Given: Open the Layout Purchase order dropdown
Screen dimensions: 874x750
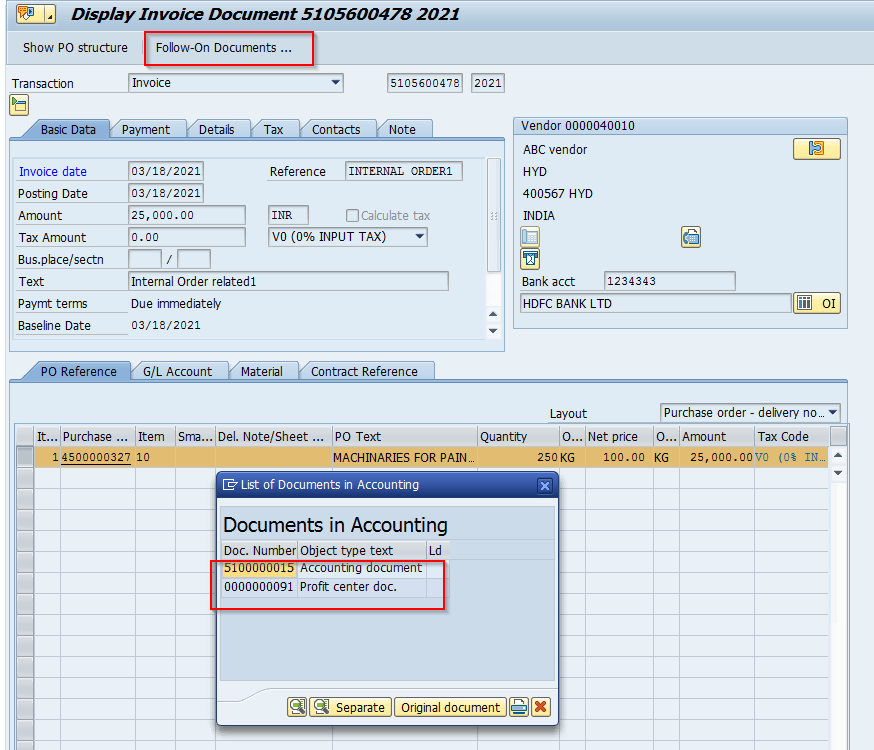Looking at the screenshot, I should click(x=832, y=413).
